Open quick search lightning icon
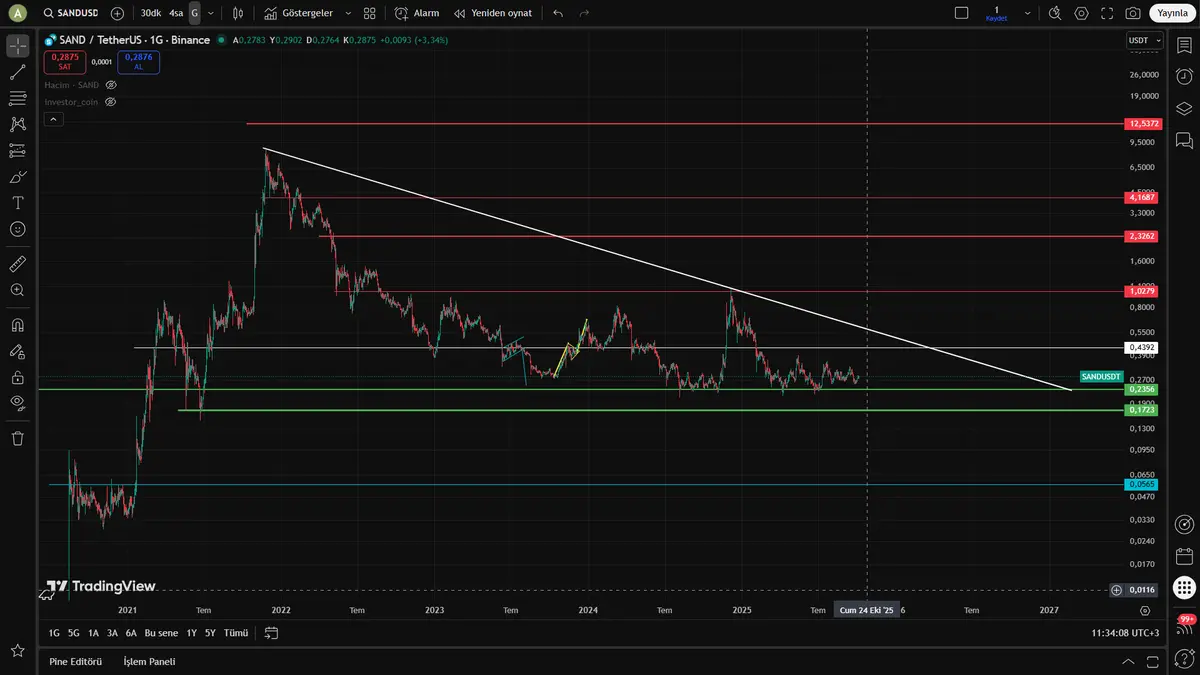Viewport: 1200px width, 675px height. coord(1057,13)
